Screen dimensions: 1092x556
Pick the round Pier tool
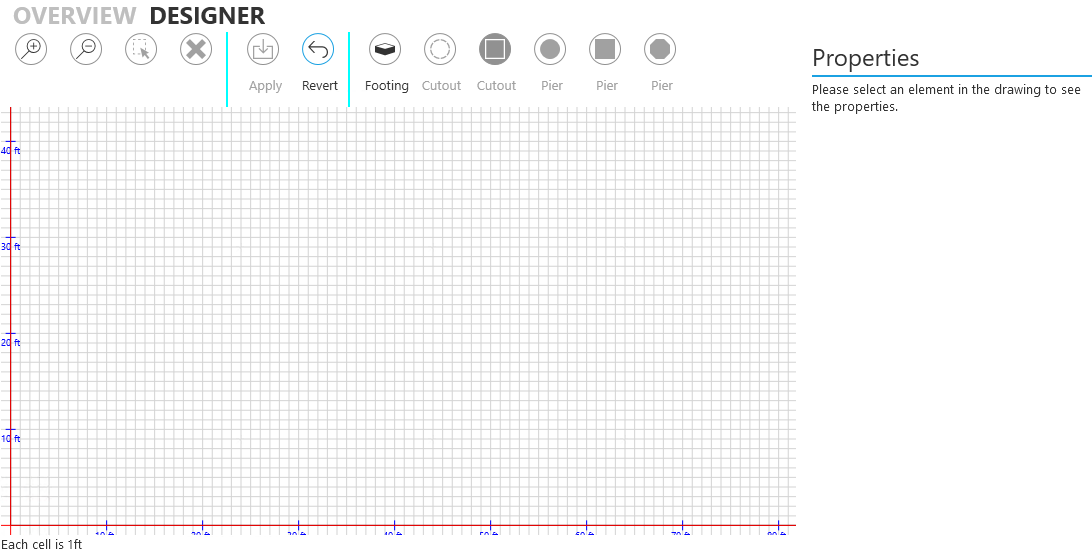[x=550, y=50]
